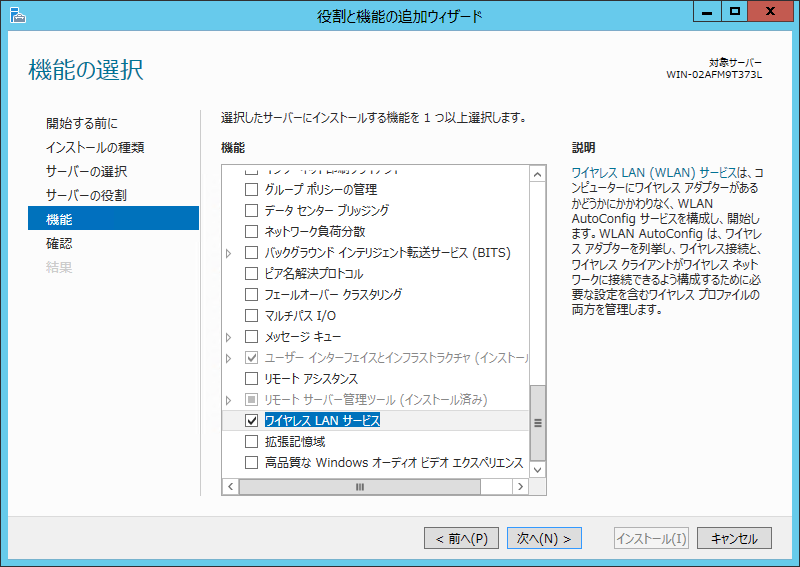Select マルチパス I/O feature label
The image size is (800, 567).
click(x=300, y=316)
